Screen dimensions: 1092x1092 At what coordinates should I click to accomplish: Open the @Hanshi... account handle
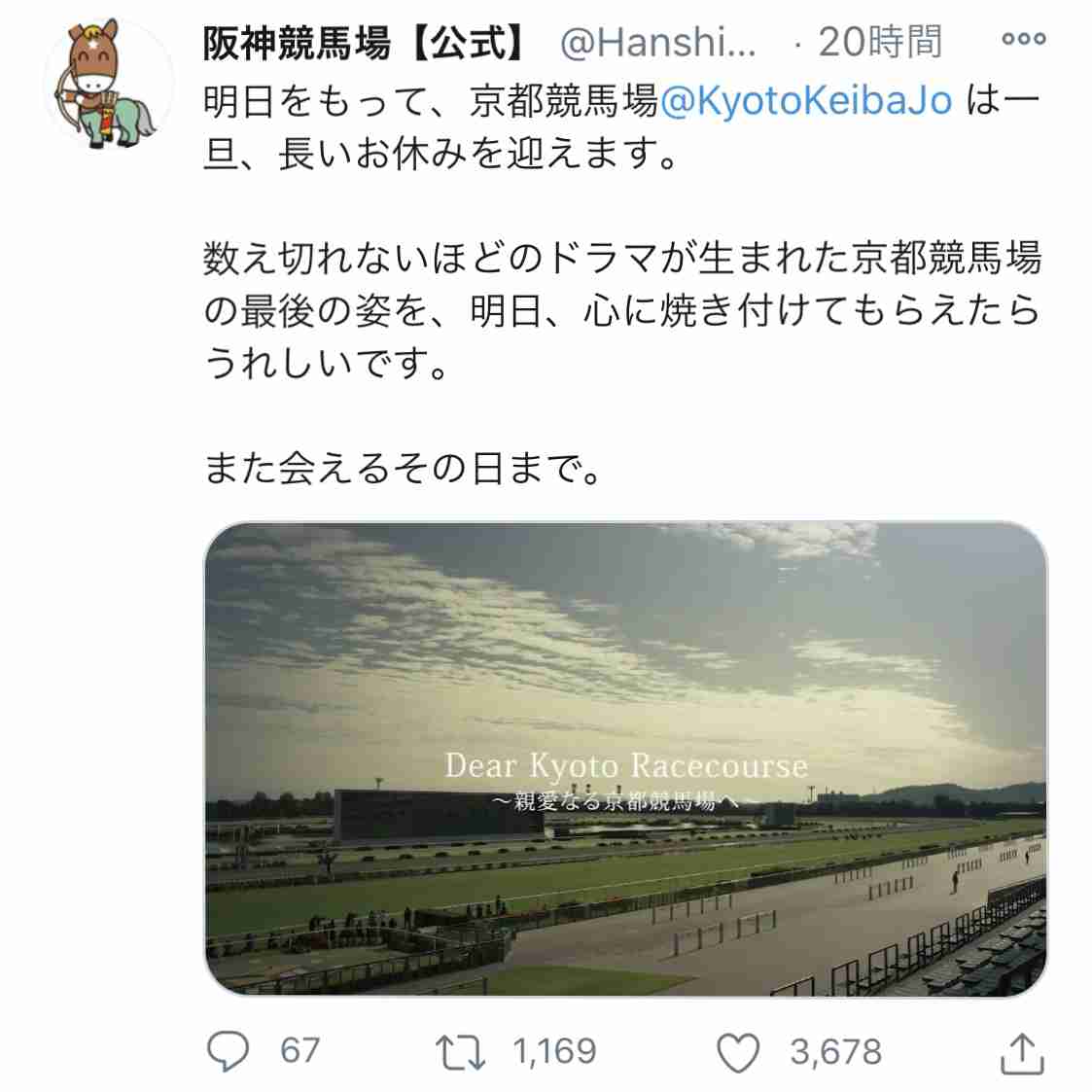tap(657, 43)
